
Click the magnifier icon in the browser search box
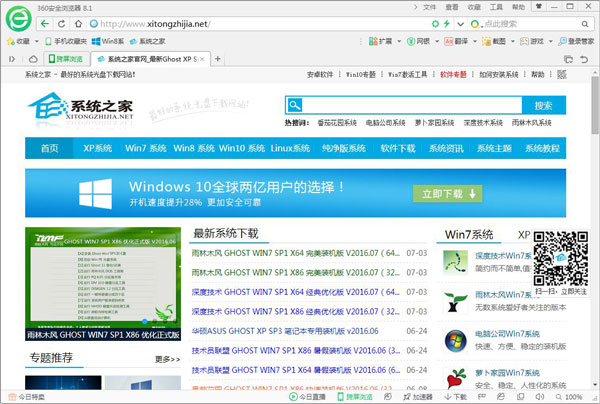[x=585, y=24]
